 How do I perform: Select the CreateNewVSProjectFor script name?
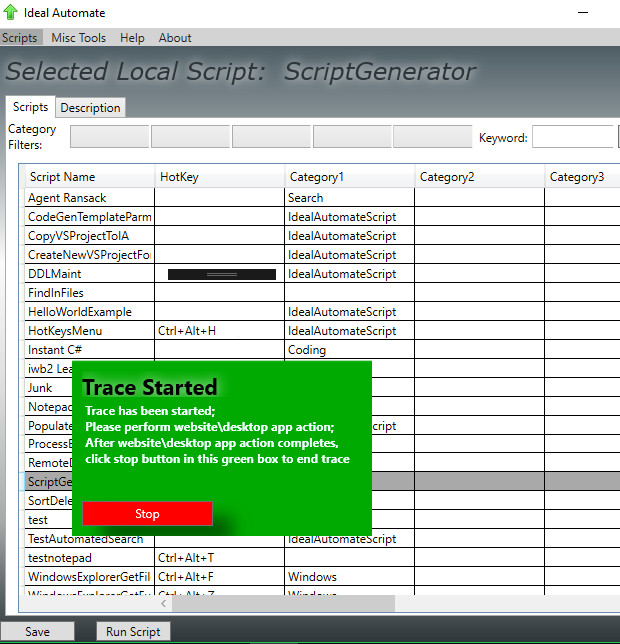pyautogui.click(x=89, y=255)
